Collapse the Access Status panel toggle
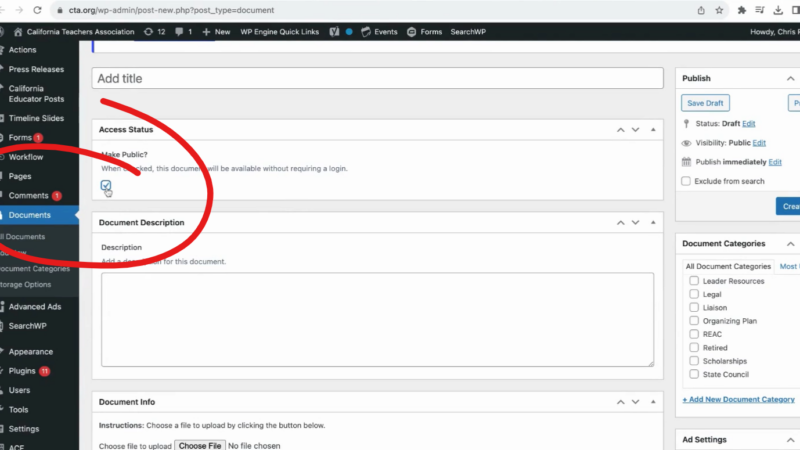Viewport: 800px width, 450px height. 654,130
